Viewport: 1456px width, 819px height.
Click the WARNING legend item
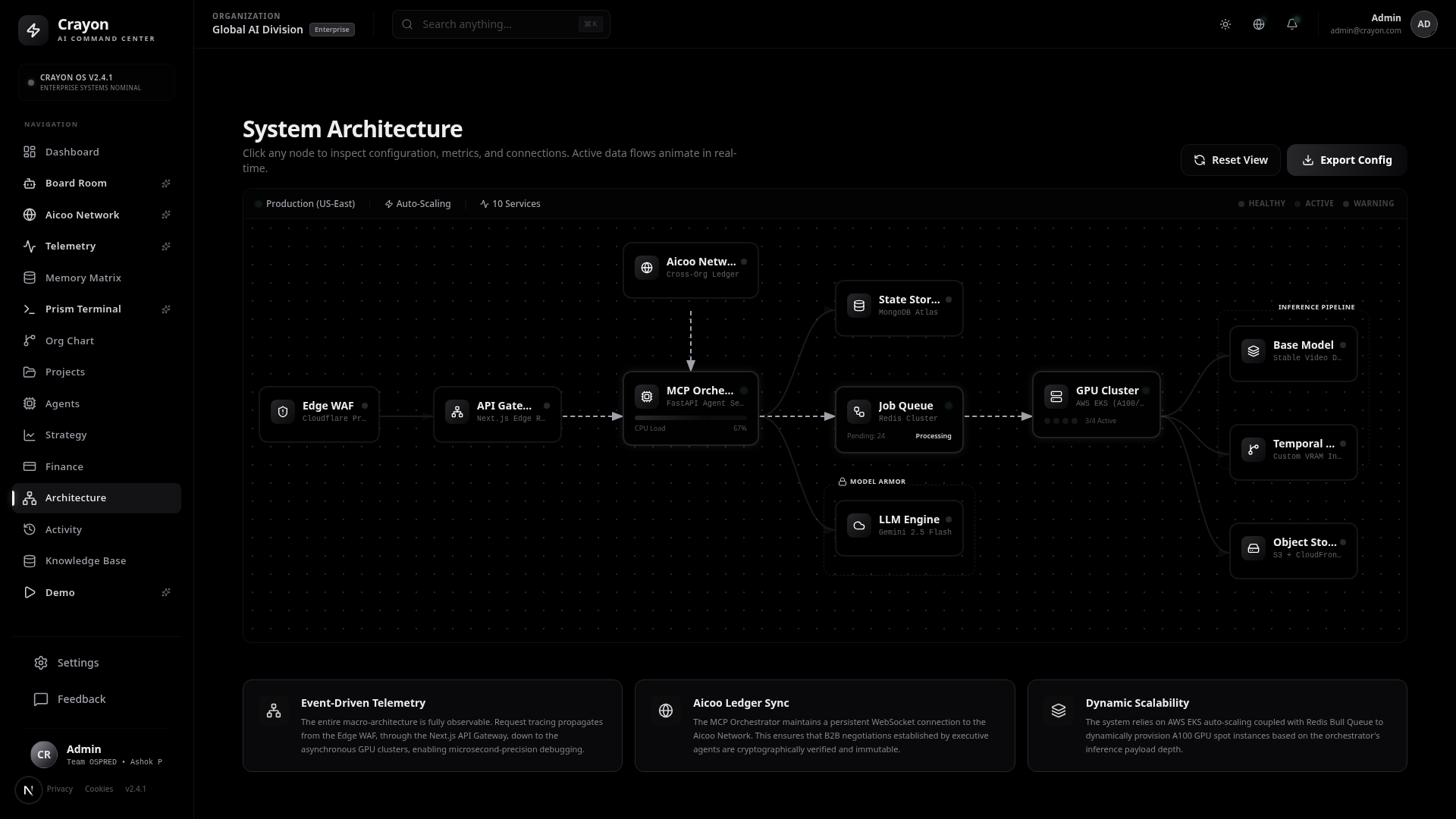pos(1369,204)
